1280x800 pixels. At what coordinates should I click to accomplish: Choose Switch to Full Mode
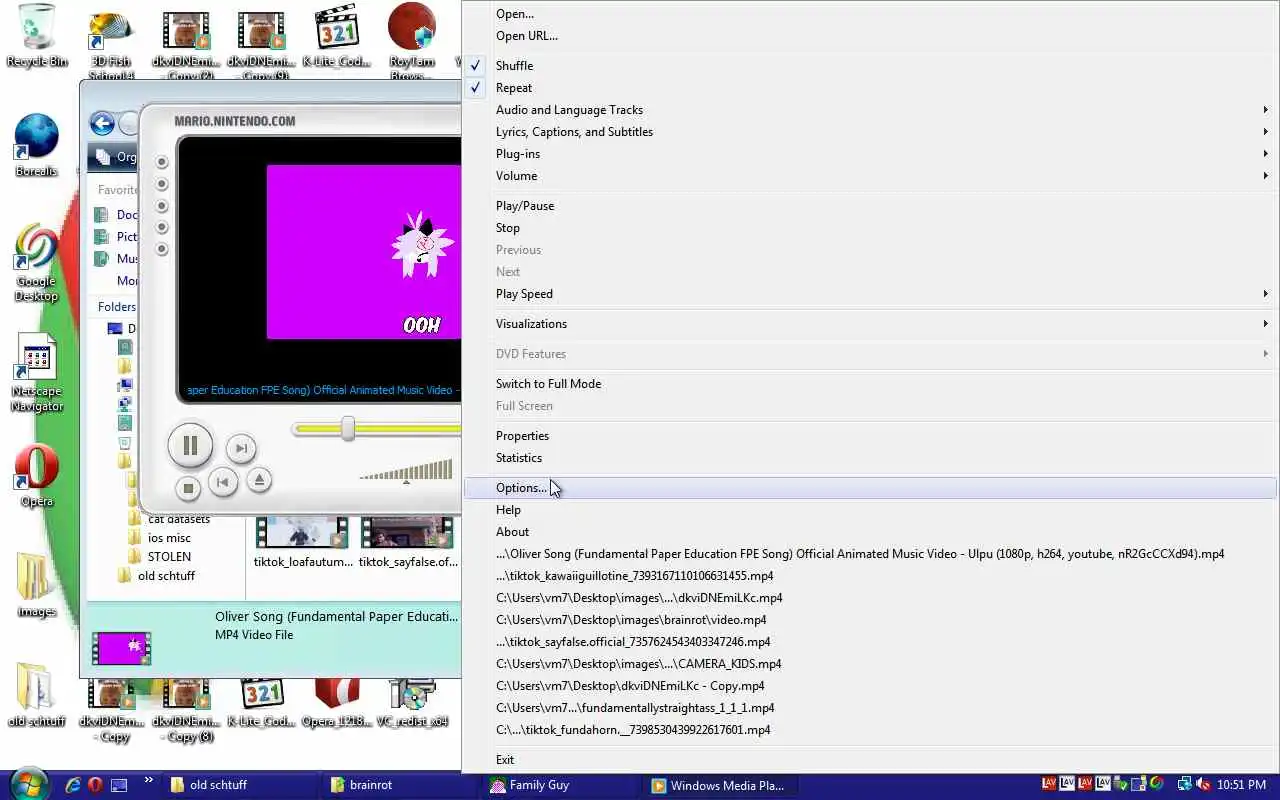coord(869,384)
